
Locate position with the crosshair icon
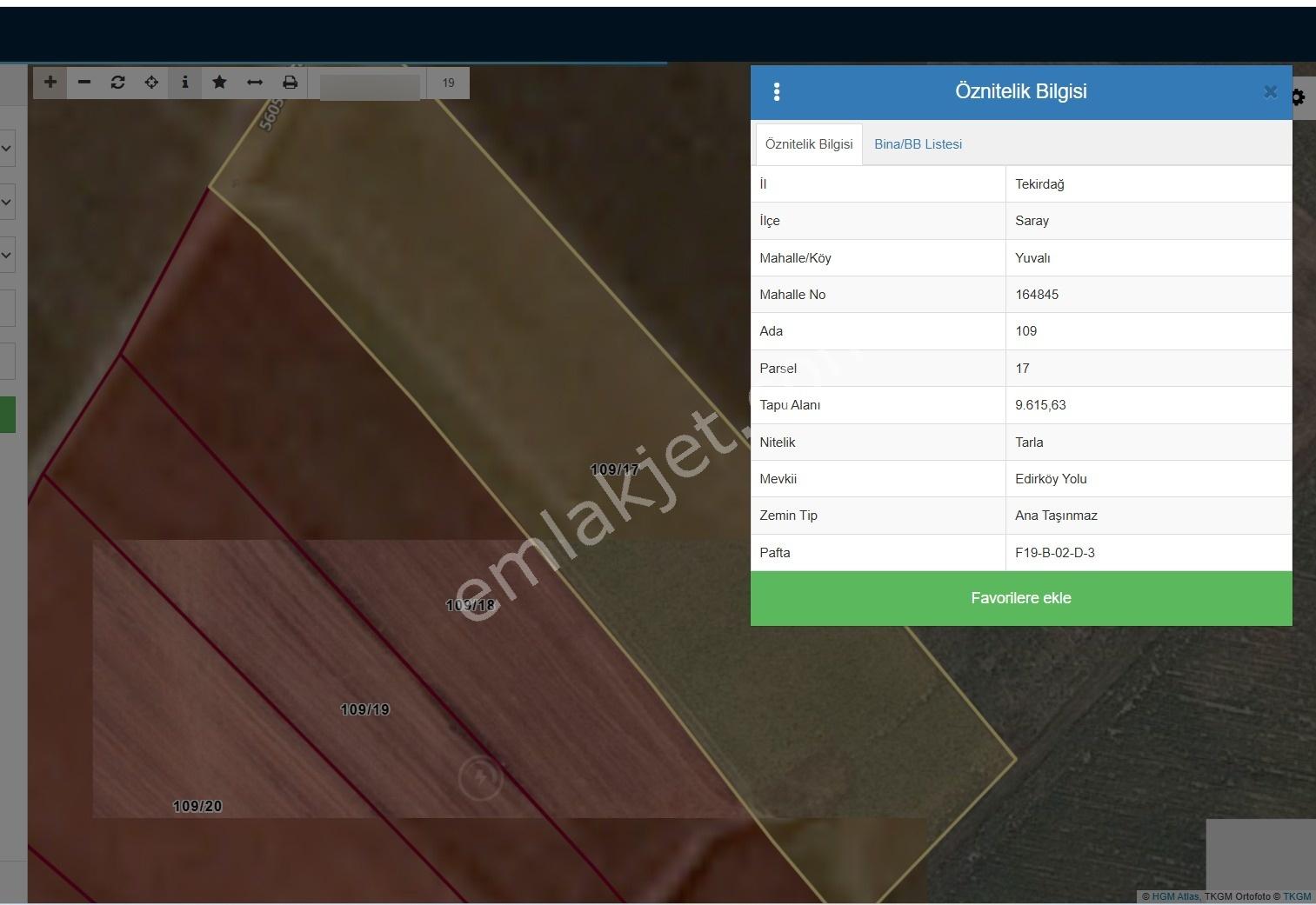tap(151, 83)
